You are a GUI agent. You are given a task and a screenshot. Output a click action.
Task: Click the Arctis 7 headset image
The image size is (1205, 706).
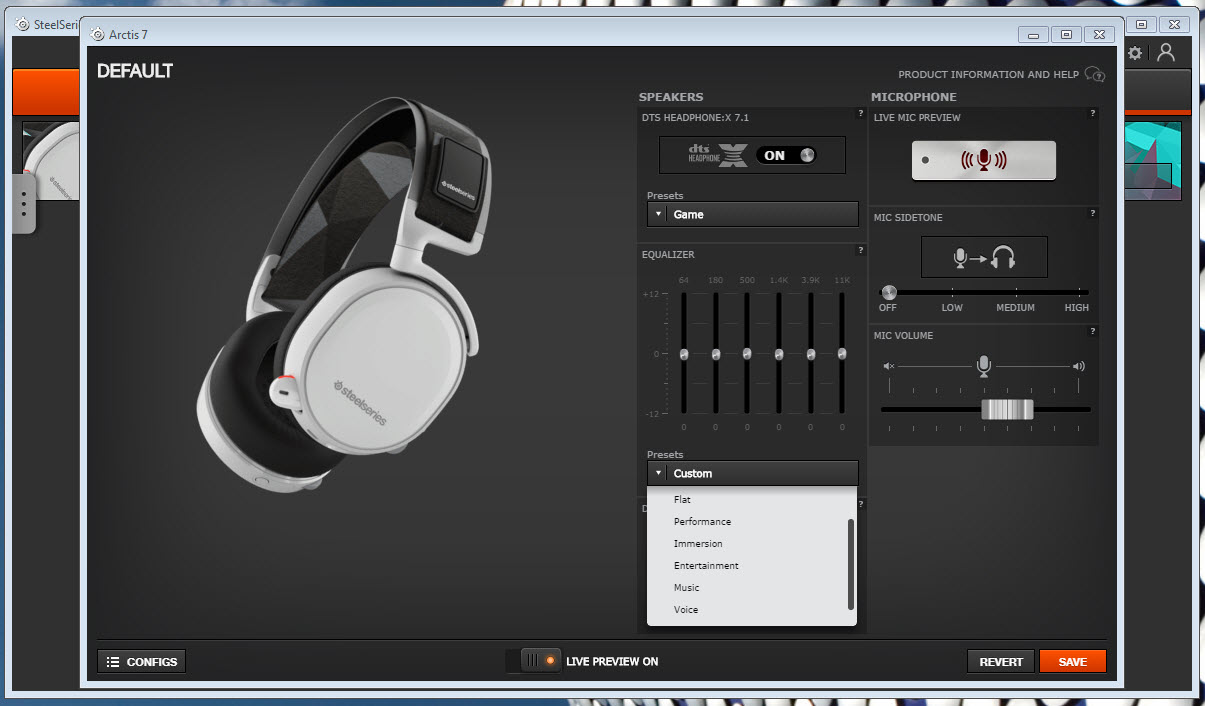pyautogui.click(x=346, y=295)
